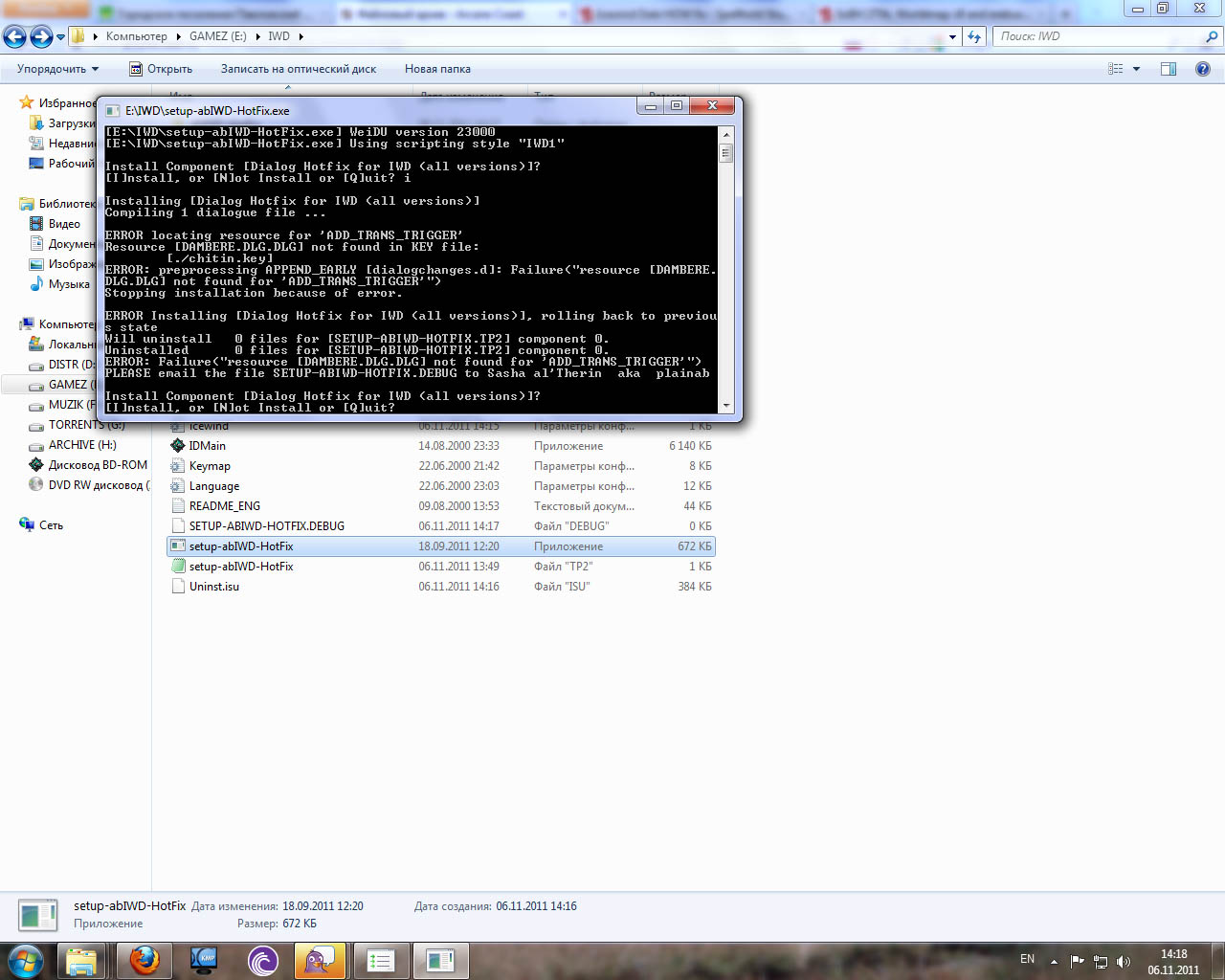Viewport: 1225px width, 980px height.
Task: Click the Поиск: IWD search field
Action: 1098,36
